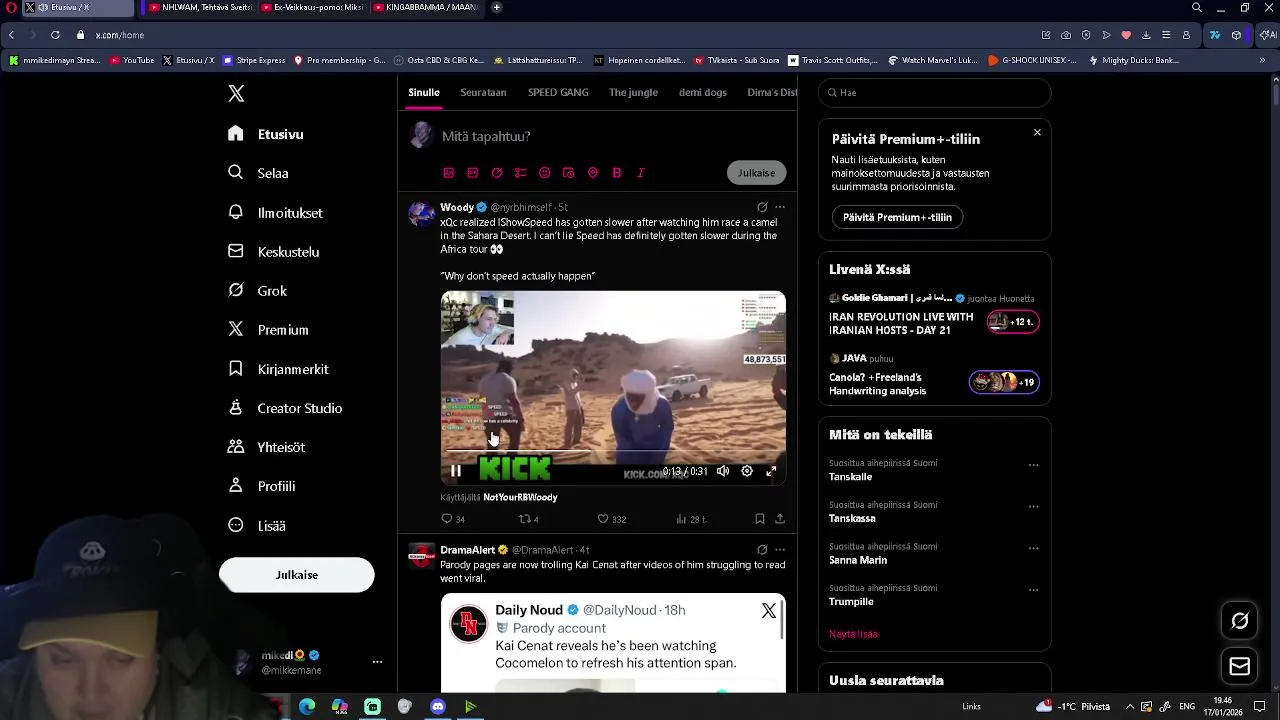Open account menu dots next to mikedi

[377, 662]
